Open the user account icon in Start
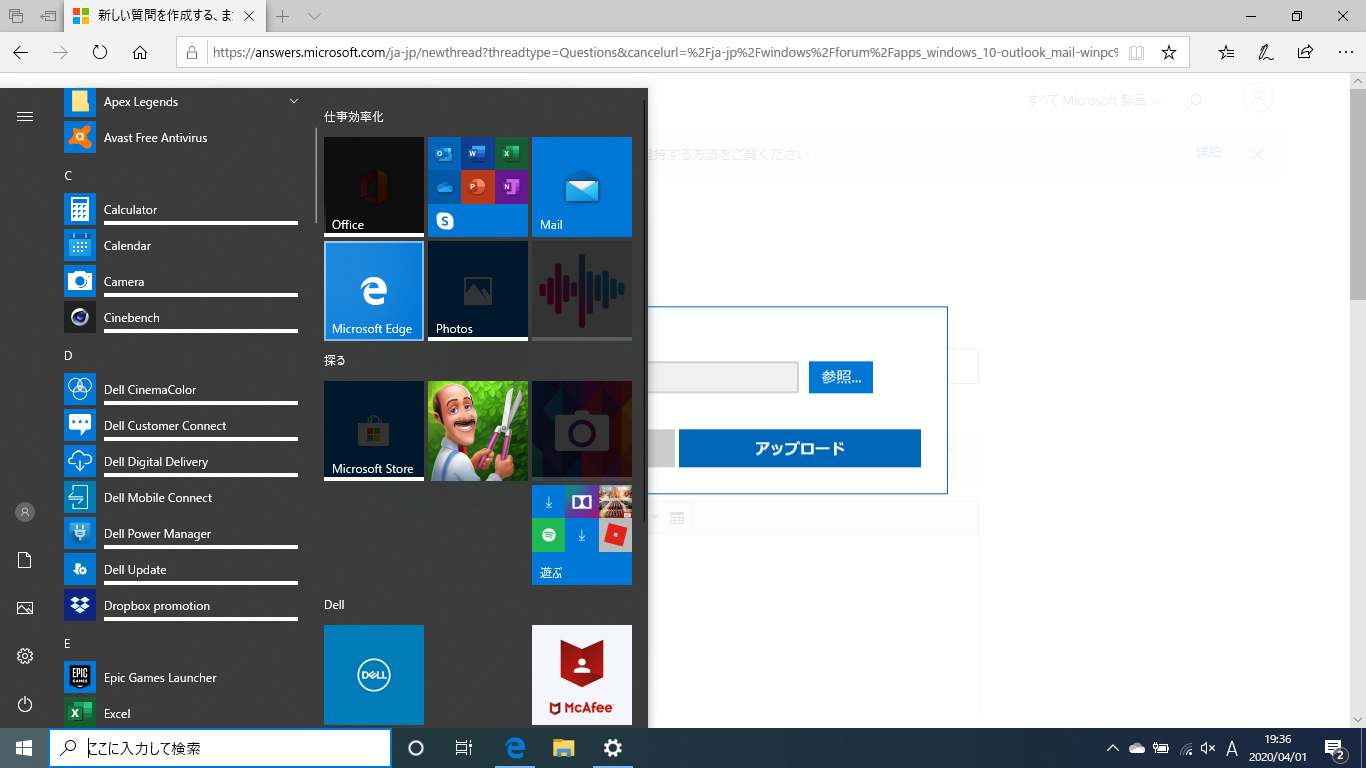The image size is (1366, 768). point(25,512)
